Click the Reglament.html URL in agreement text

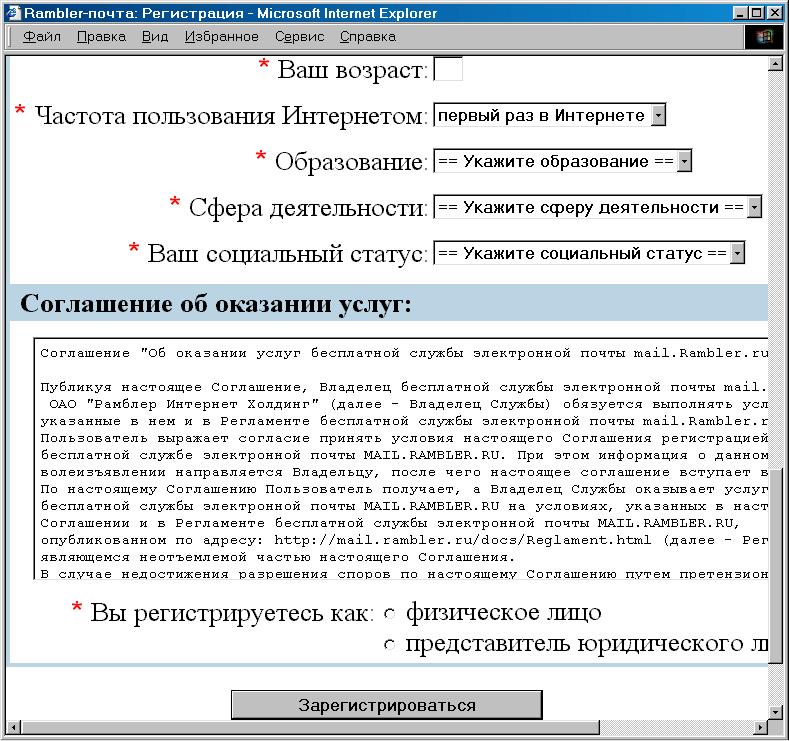tap(462, 540)
